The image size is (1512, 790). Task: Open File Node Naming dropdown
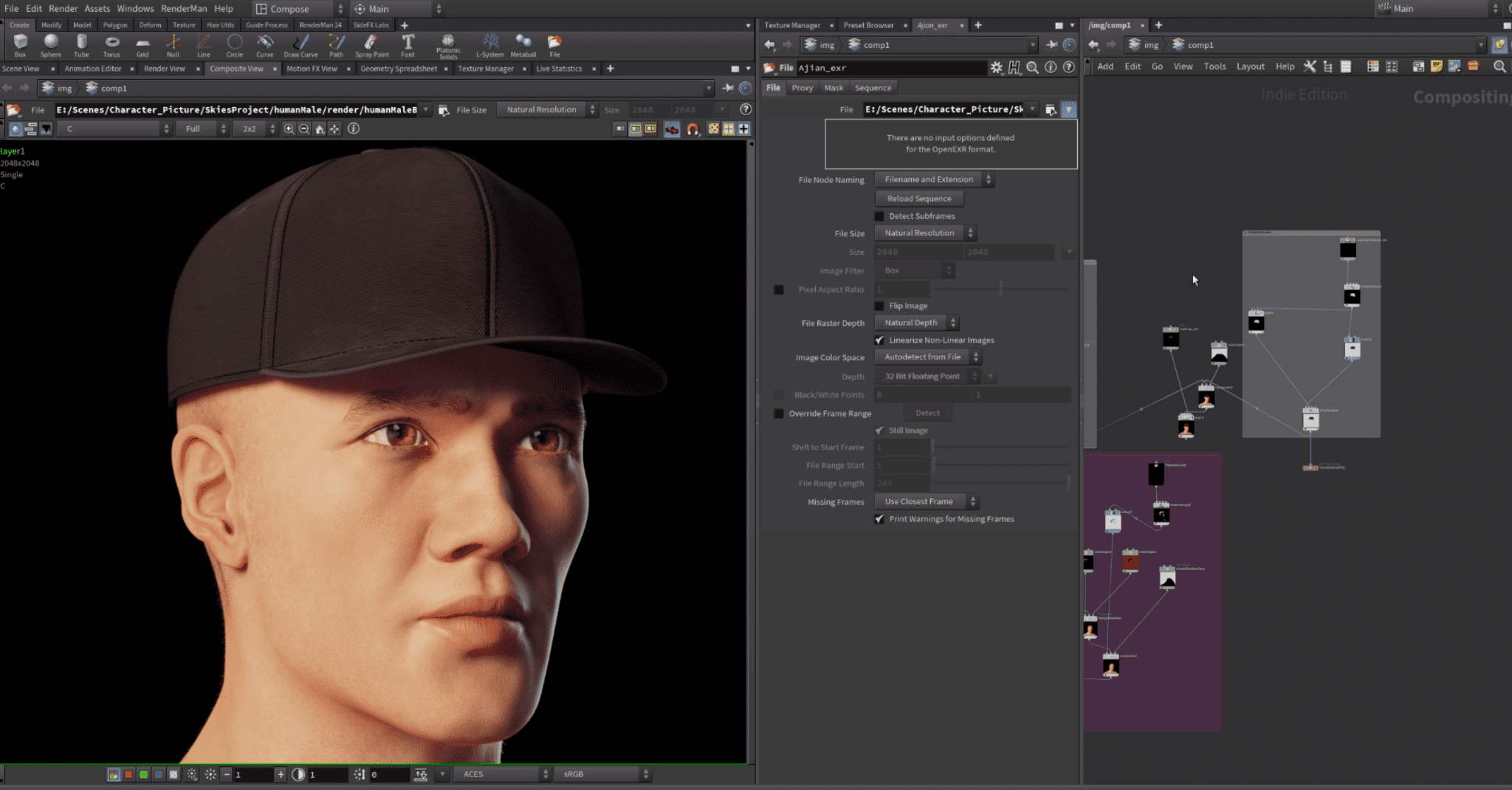[934, 179]
